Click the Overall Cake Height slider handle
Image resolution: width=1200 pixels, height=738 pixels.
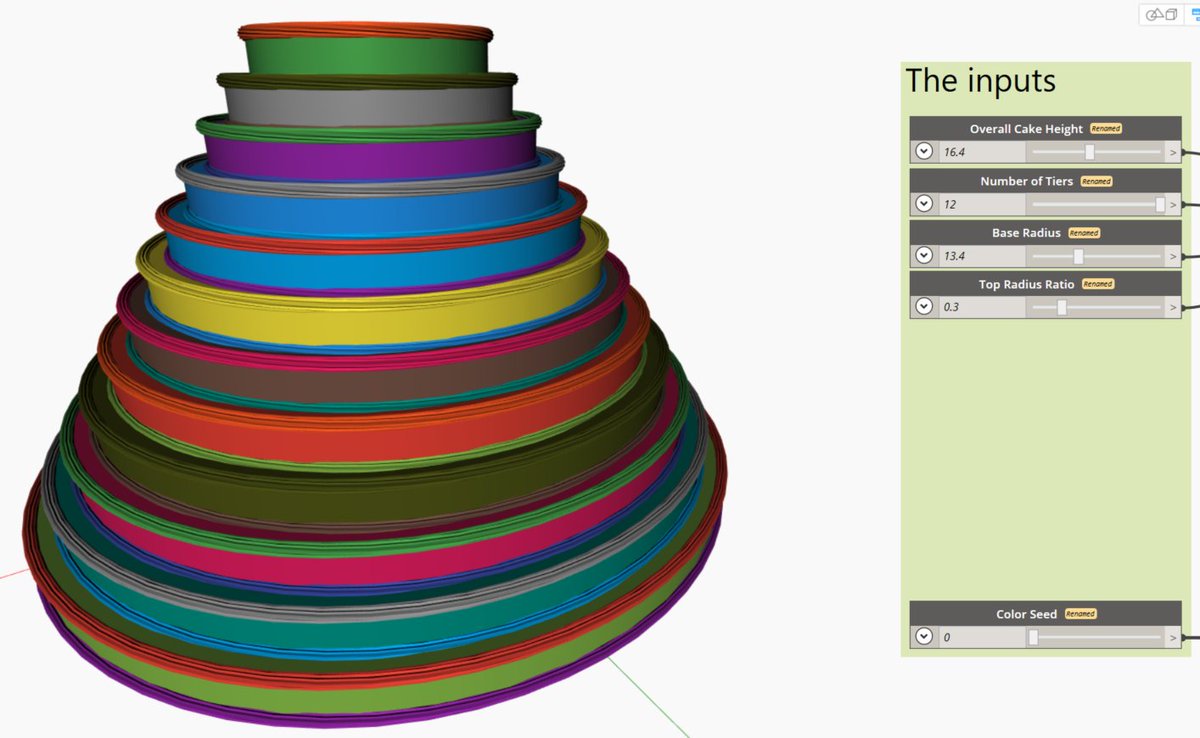(x=1090, y=152)
